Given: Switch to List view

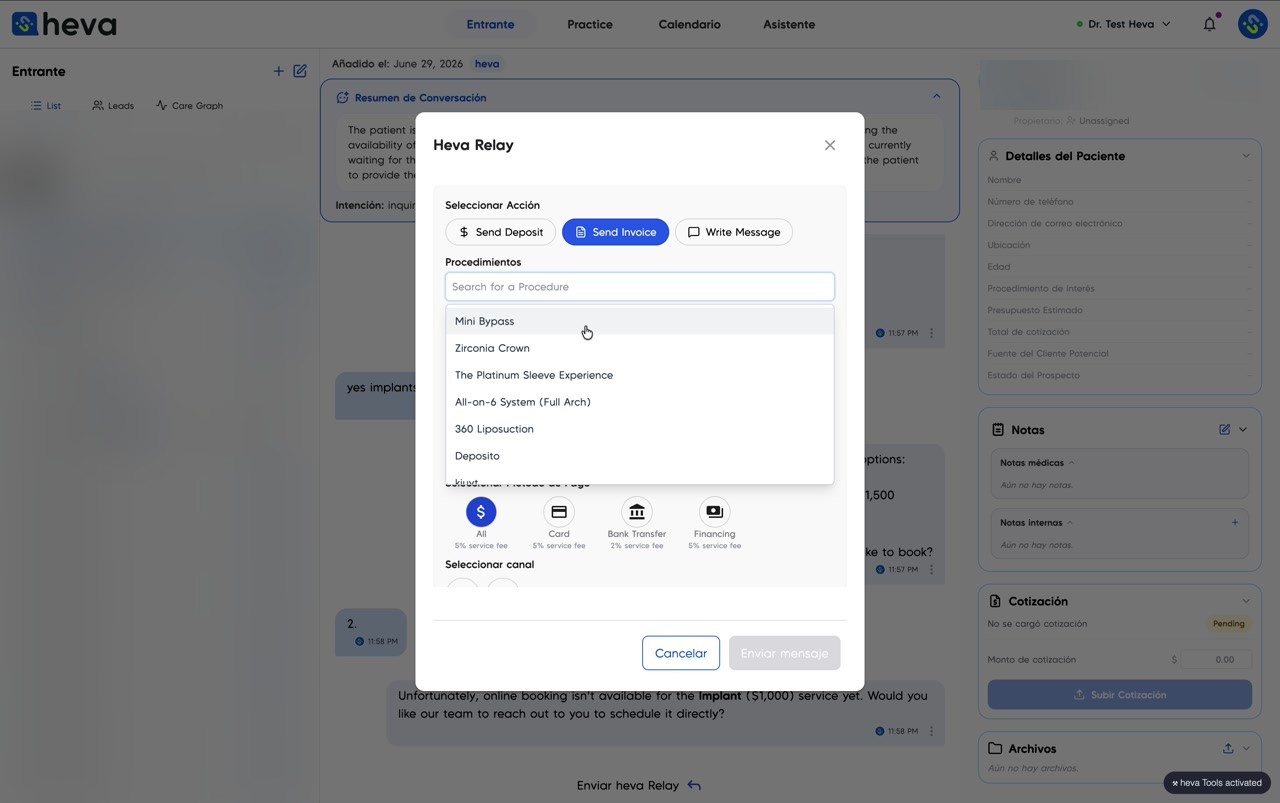Looking at the screenshot, I should (46, 105).
